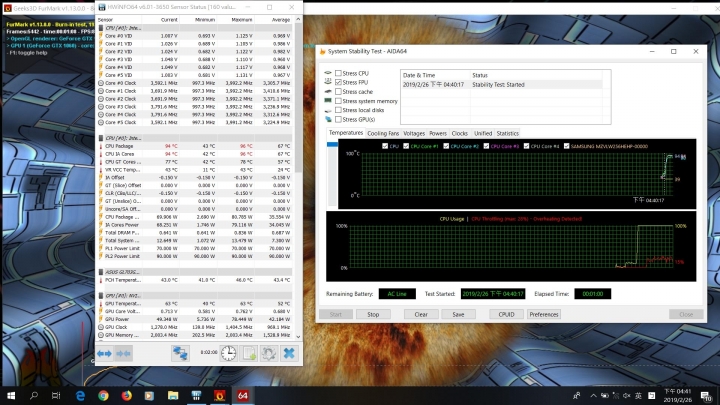This screenshot has height=405, width=720.
Task: Launch Microsoft Edge from the taskbar
Action: coord(80,395)
